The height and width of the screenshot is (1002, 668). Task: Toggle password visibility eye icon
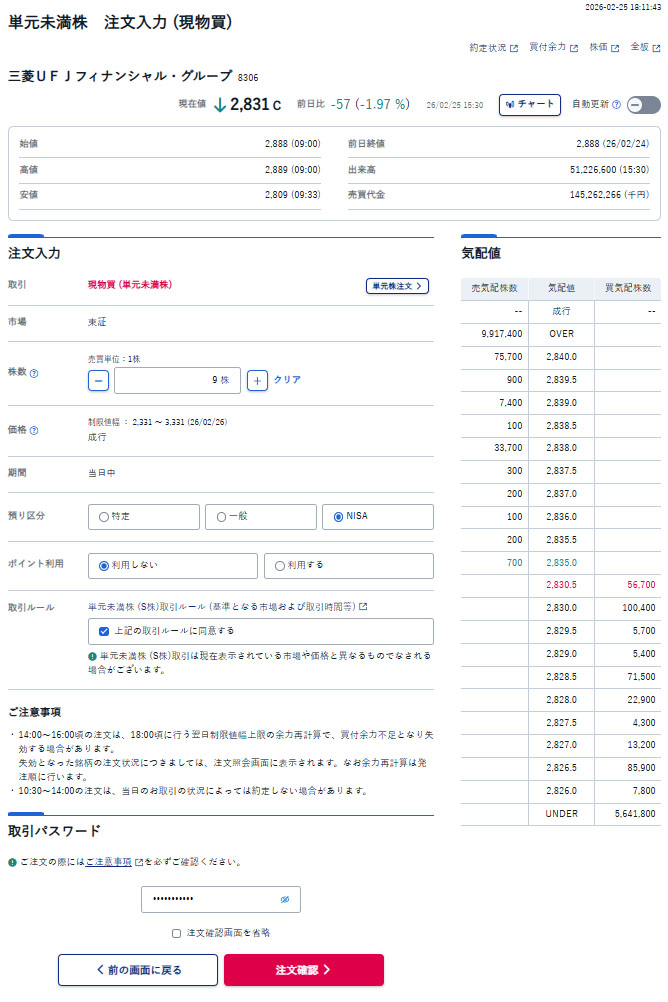point(285,900)
